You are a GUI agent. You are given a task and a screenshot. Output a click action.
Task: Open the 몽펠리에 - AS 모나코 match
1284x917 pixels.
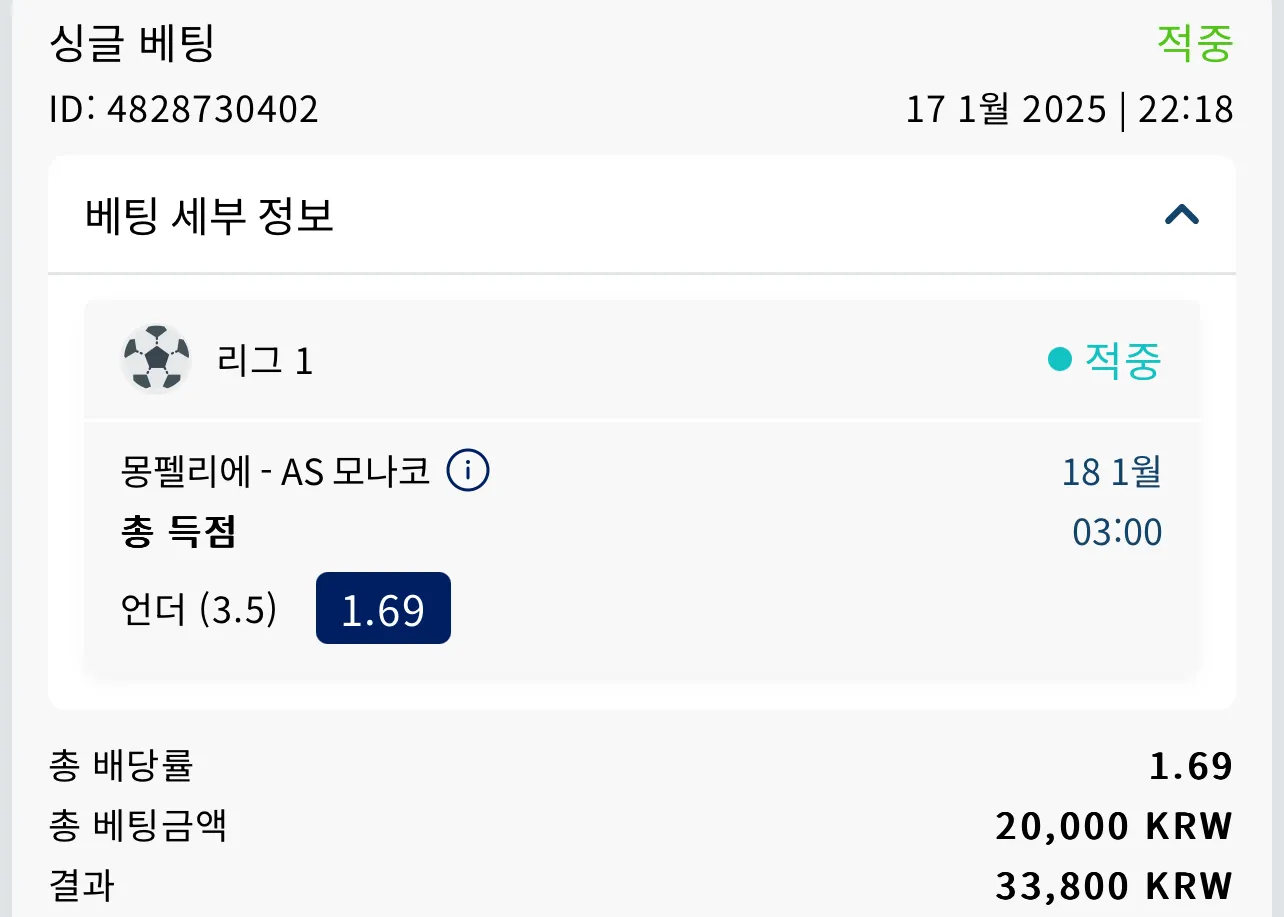pos(275,470)
